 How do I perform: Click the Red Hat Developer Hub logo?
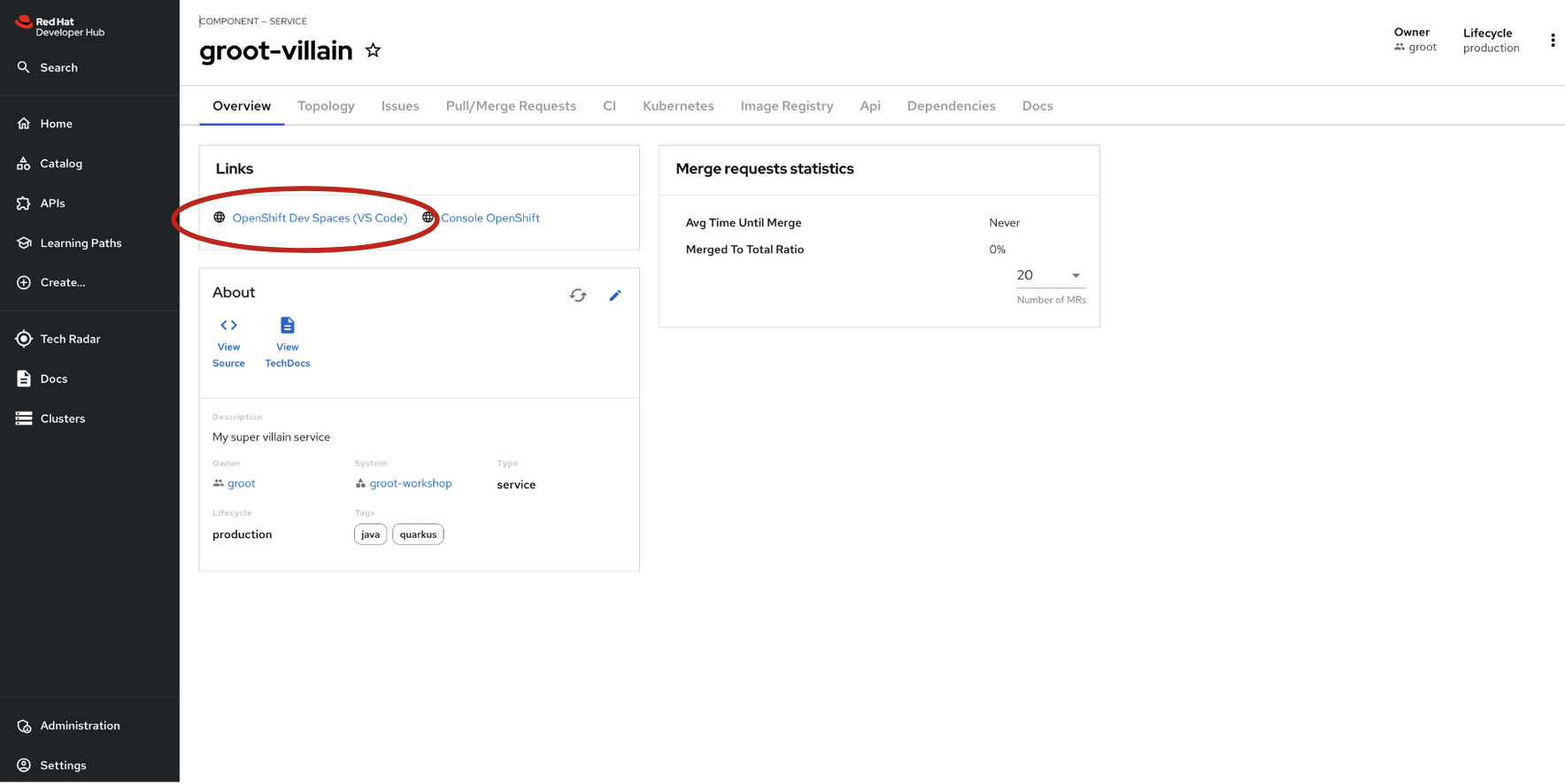60,27
